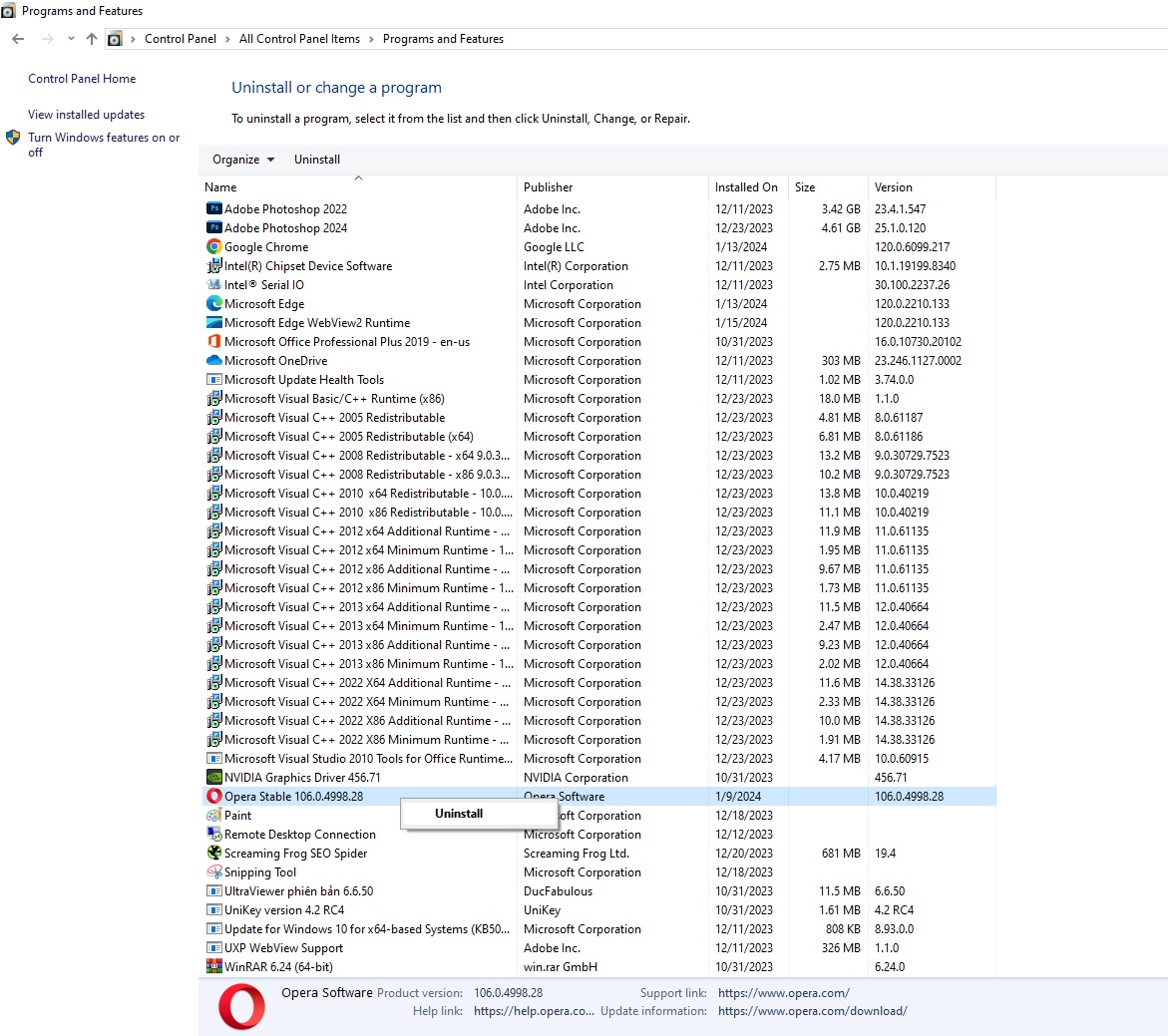
Task: Open View installed updates link
Action: click(x=87, y=114)
